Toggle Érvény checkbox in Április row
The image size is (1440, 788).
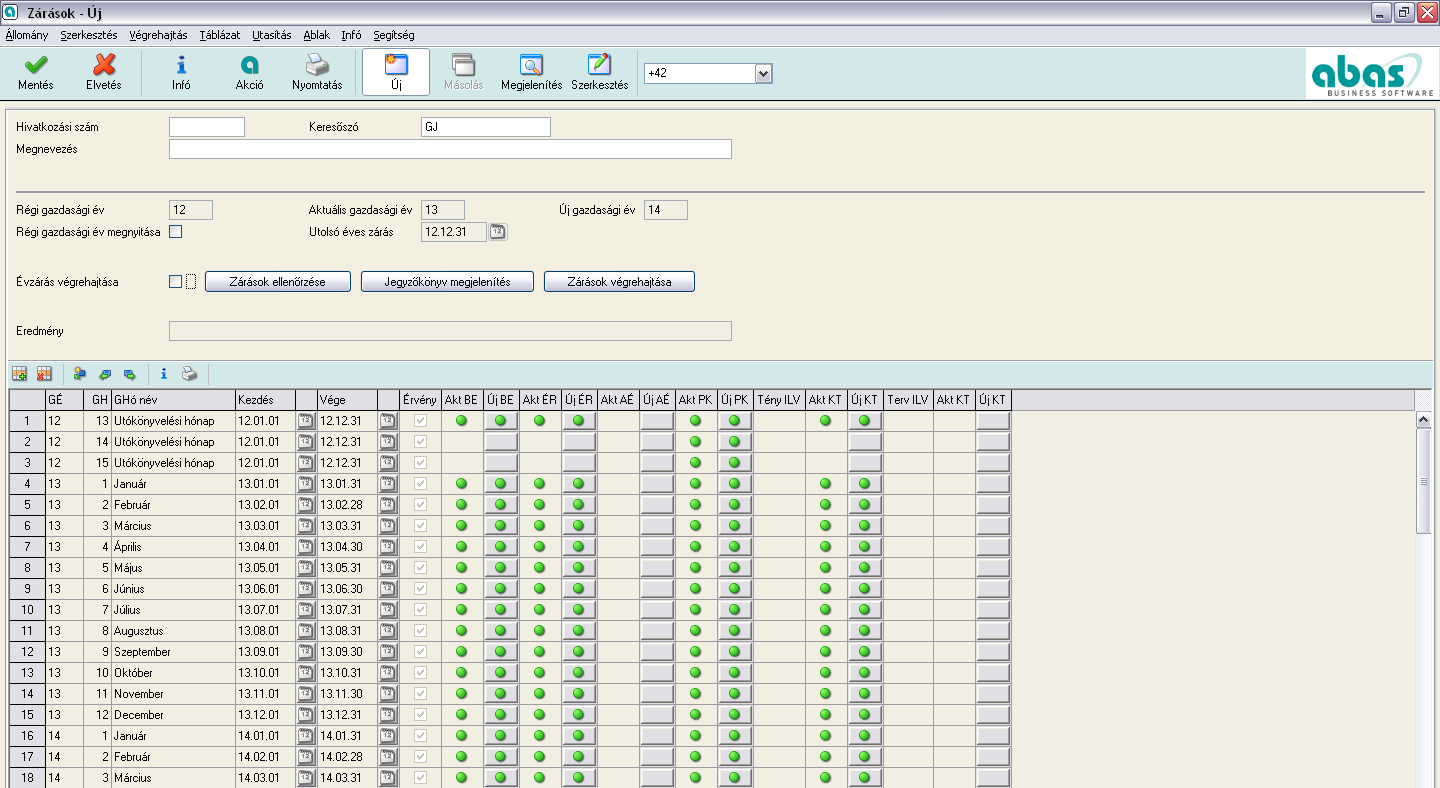click(420, 547)
